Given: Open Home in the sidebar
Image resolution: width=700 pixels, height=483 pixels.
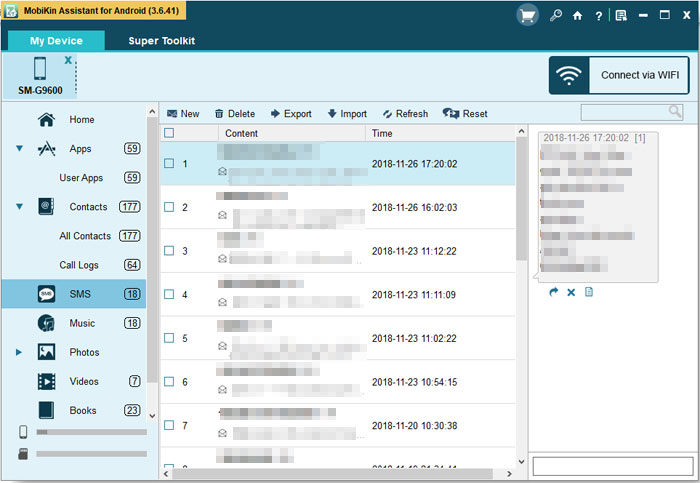Looking at the screenshot, I should point(81,120).
